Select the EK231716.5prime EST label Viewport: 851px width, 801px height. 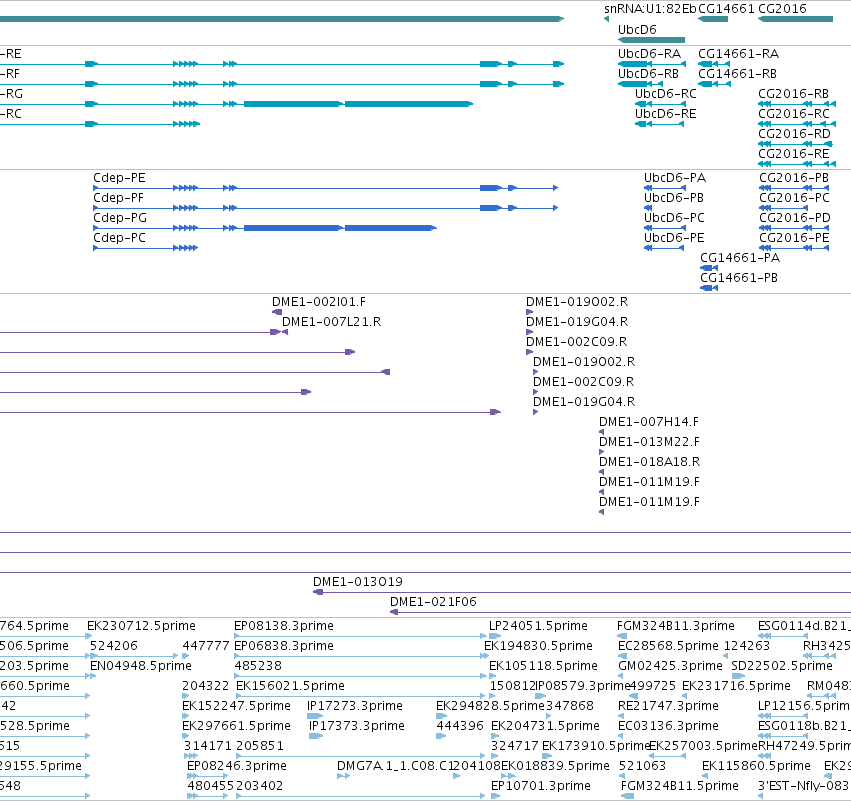736,686
